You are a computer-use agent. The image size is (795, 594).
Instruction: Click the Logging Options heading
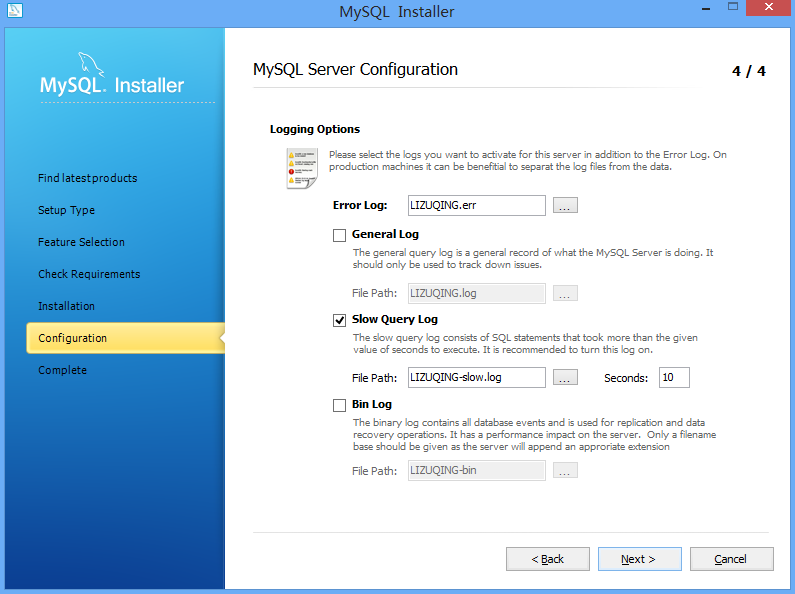[315, 129]
